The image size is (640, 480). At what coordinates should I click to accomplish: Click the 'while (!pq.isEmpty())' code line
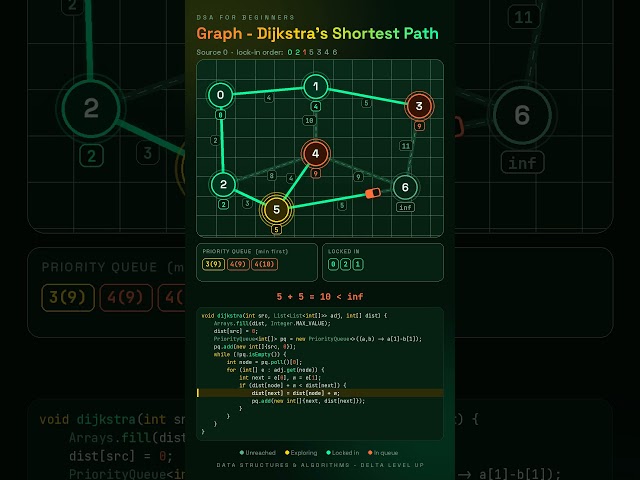click(x=250, y=354)
